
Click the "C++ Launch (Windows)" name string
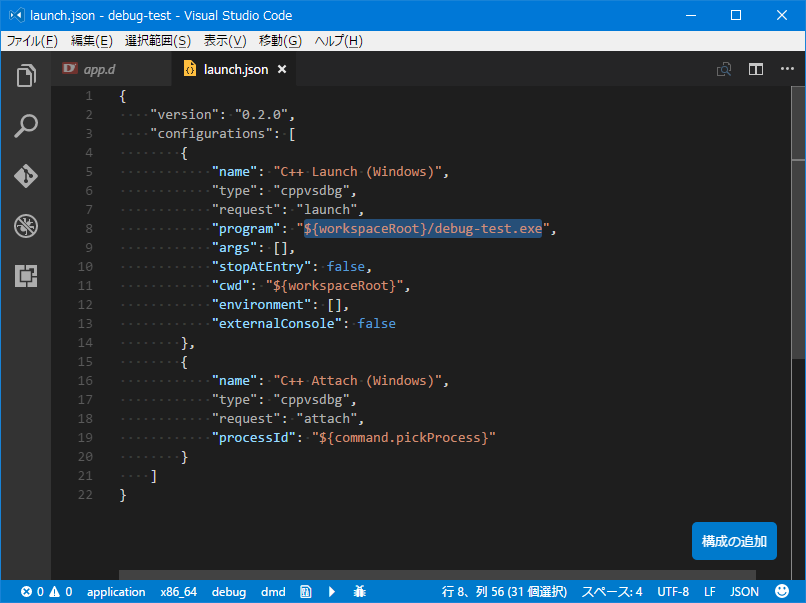[x=358, y=171]
